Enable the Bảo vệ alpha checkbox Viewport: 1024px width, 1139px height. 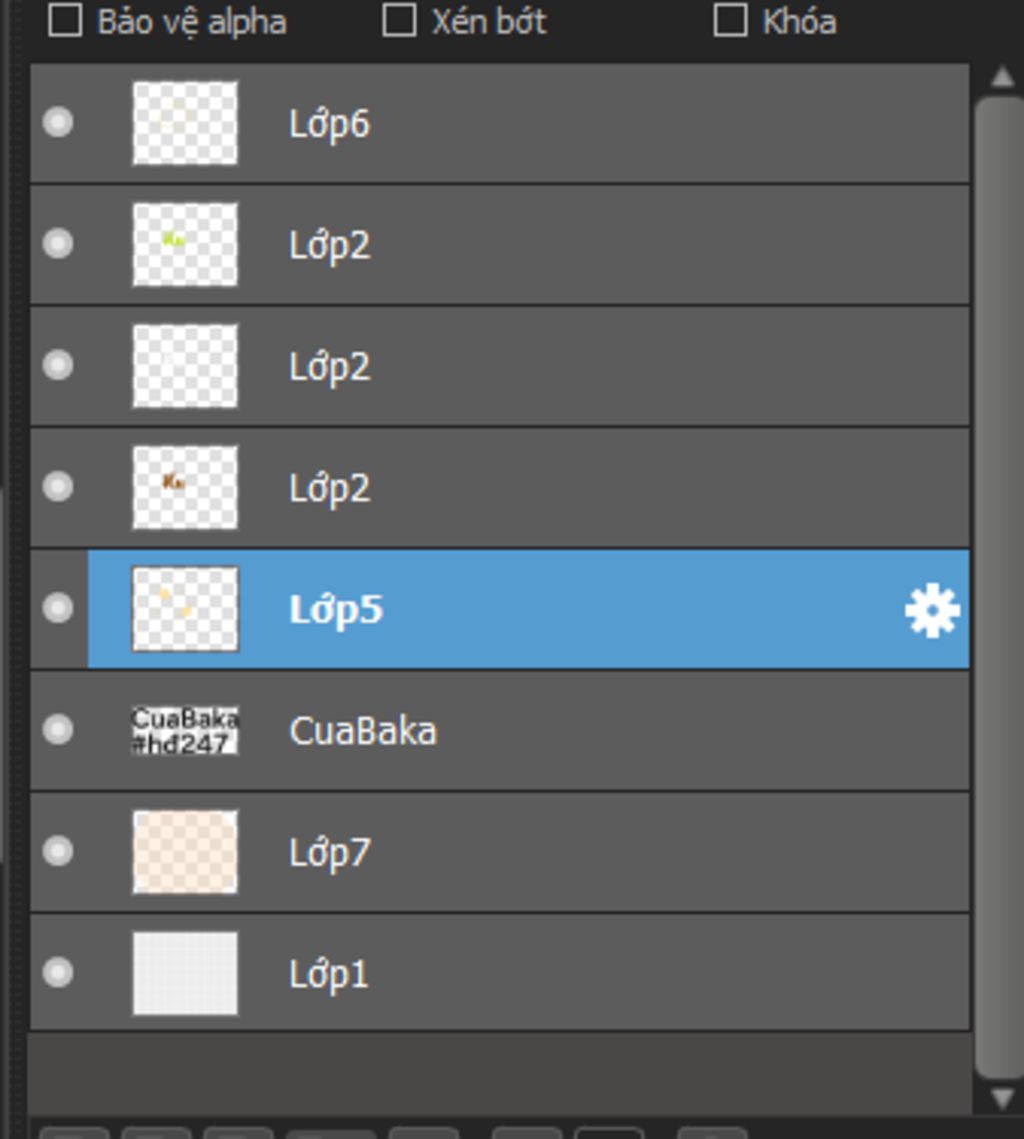(65, 20)
